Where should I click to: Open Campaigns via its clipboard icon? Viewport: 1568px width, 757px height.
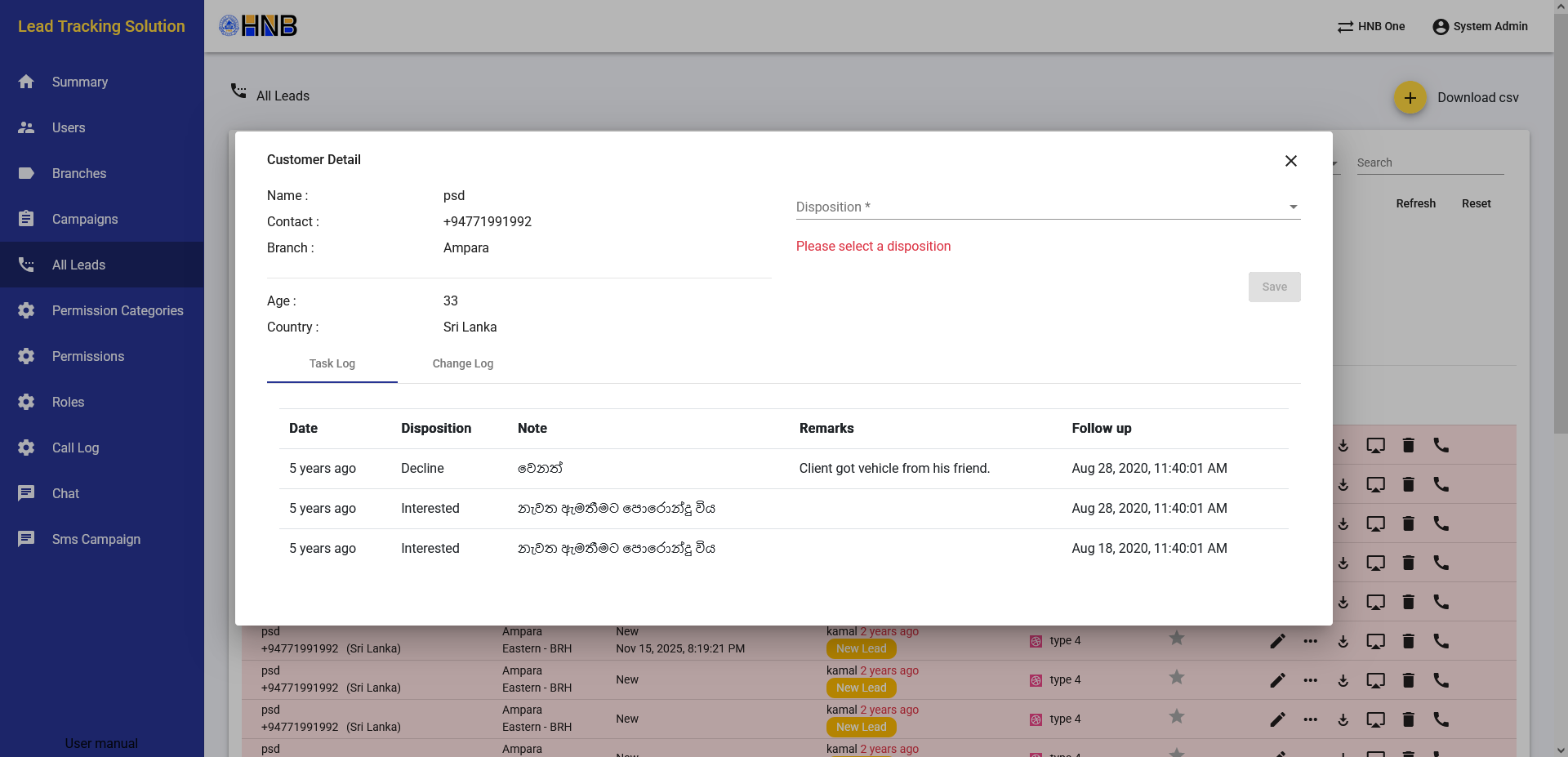tap(26, 219)
